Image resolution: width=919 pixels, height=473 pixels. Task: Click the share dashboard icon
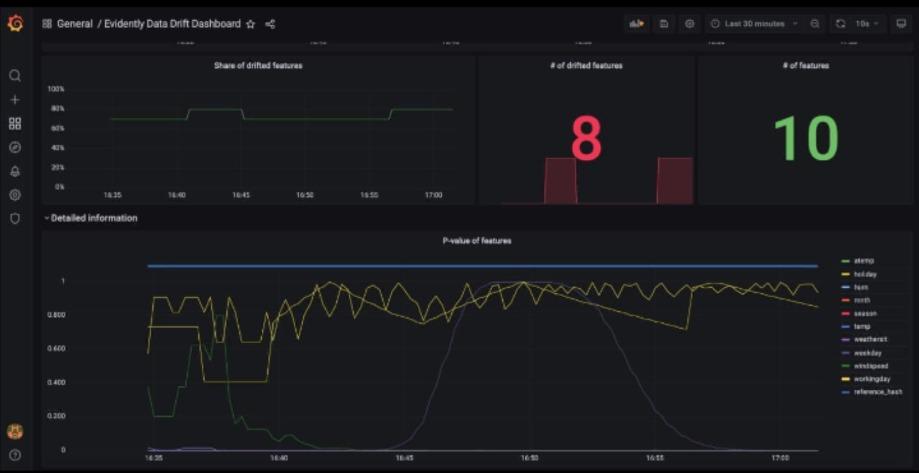click(x=270, y=24)
